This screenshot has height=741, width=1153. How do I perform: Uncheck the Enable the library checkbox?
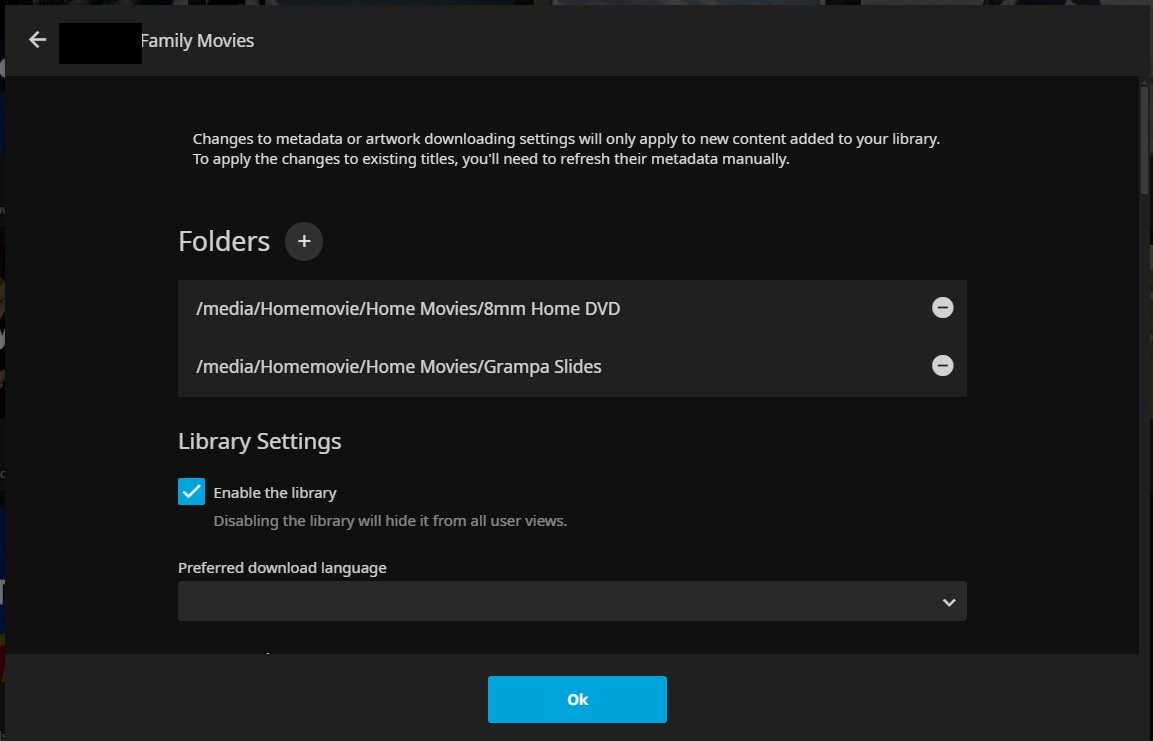tap(191, 492)
